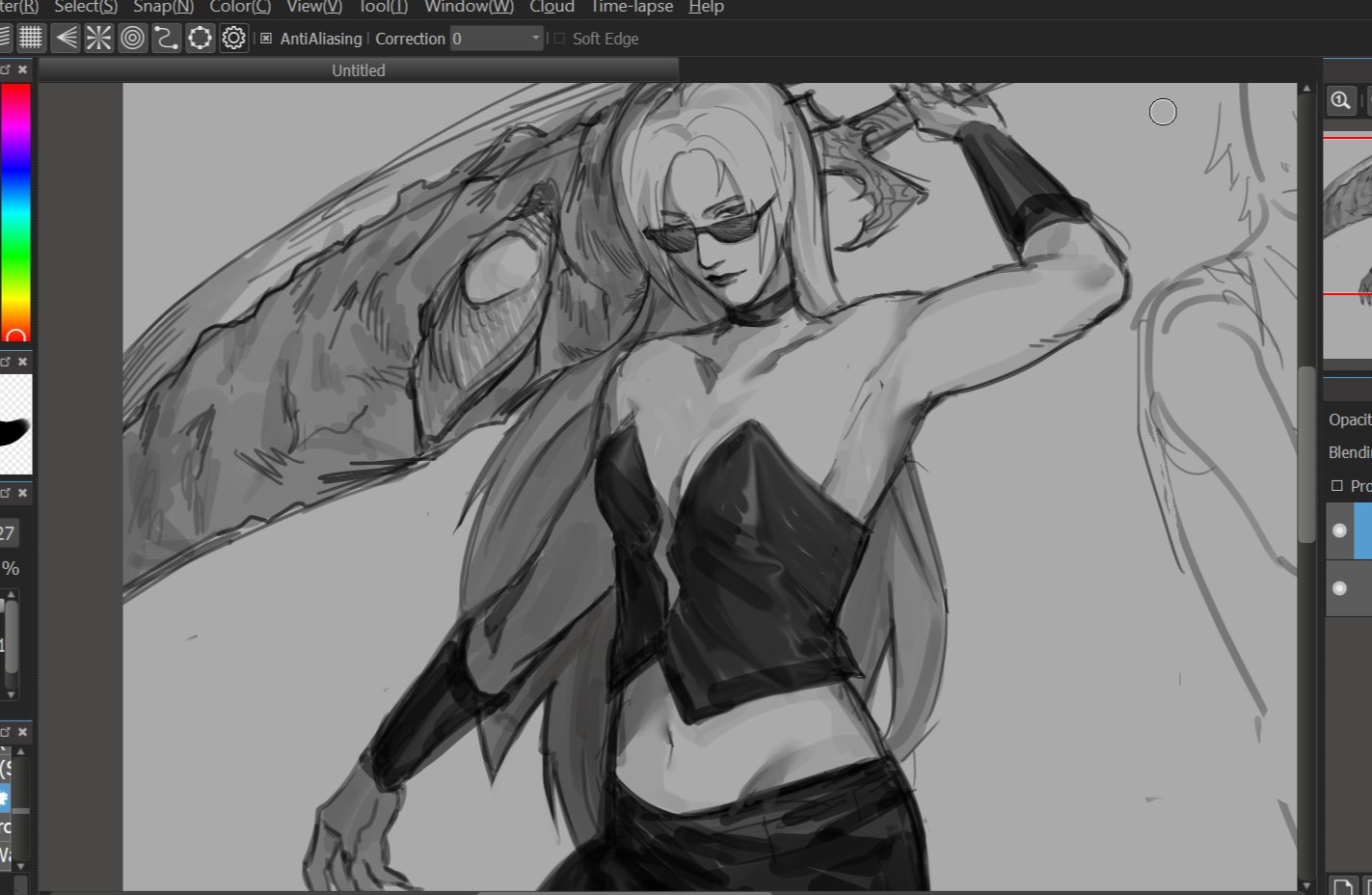The image size is (1372, 895).
Task: Toggle the AntiAliasing checkbox
Action: (267, 39)
